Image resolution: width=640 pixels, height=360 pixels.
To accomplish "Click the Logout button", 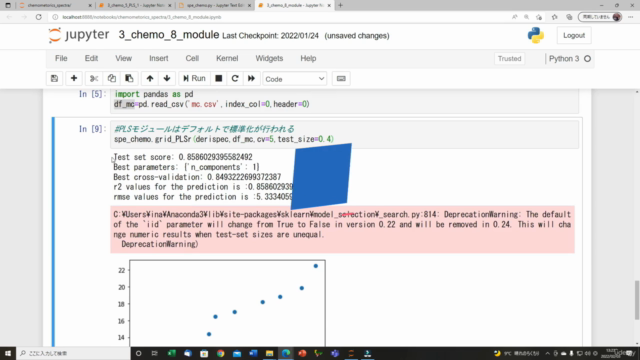I will pyautogui.click(x=574, y=36).
